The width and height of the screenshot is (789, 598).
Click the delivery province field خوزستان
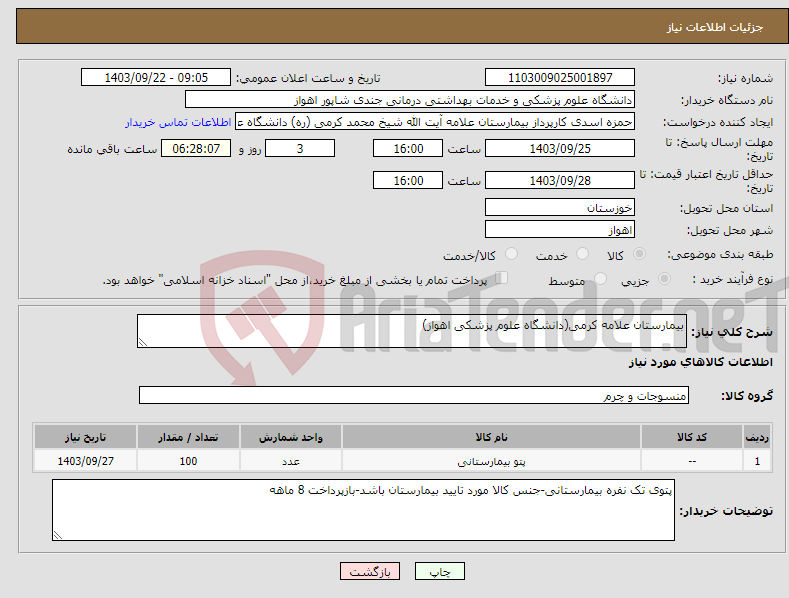pyautogui.click(x=560, y=207)
